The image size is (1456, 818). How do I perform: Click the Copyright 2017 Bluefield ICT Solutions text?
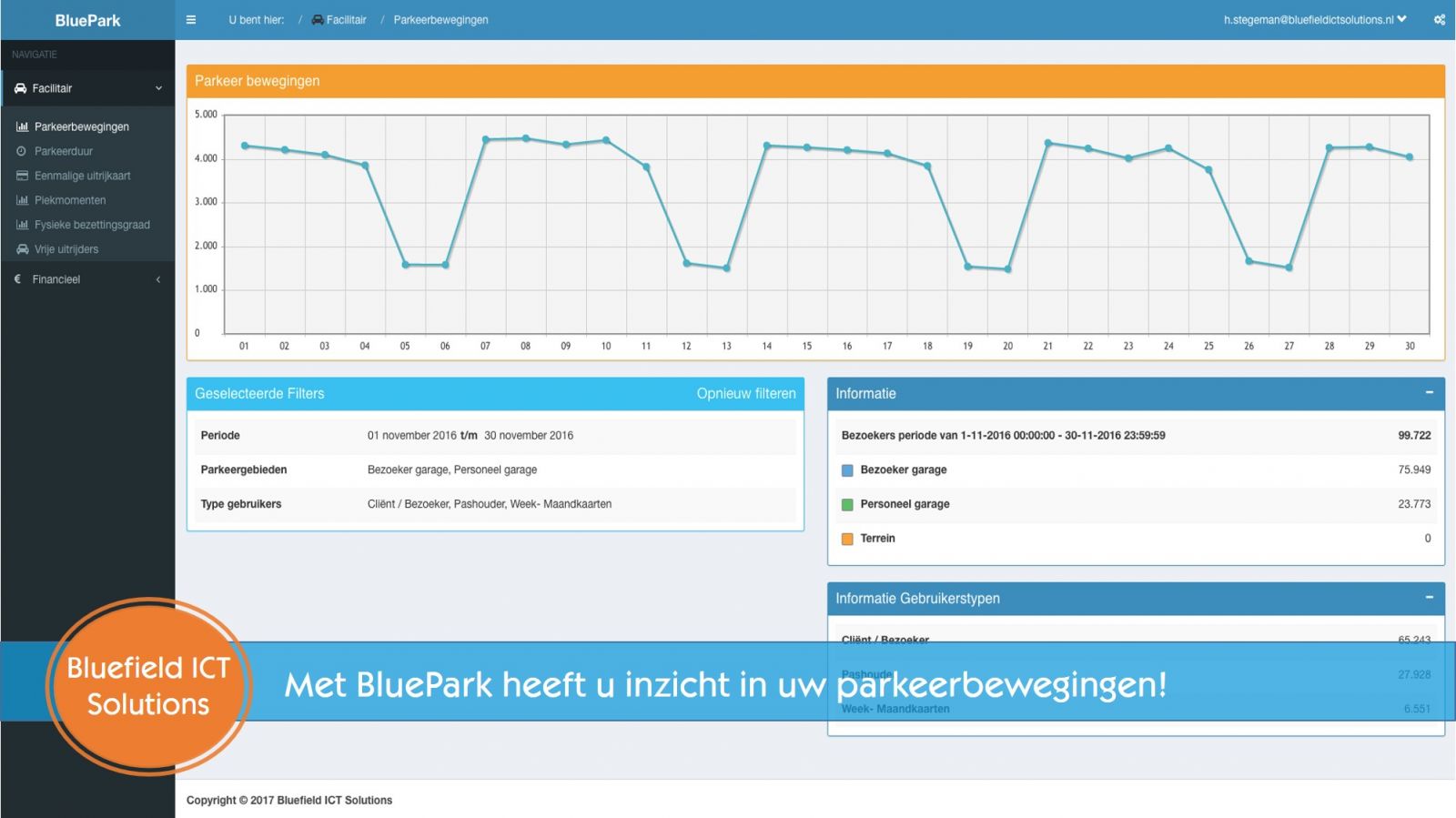pos(289,801)
